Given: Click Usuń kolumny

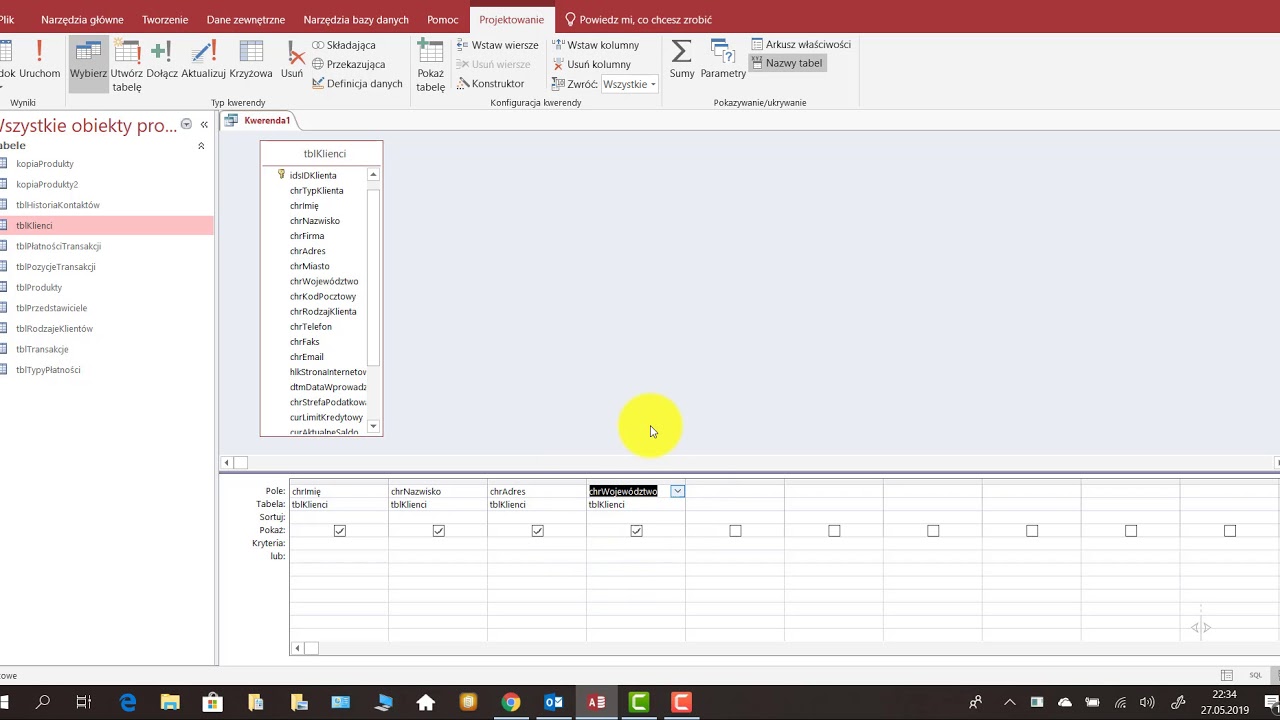Looking at the screenshot, I should [591, 64].
